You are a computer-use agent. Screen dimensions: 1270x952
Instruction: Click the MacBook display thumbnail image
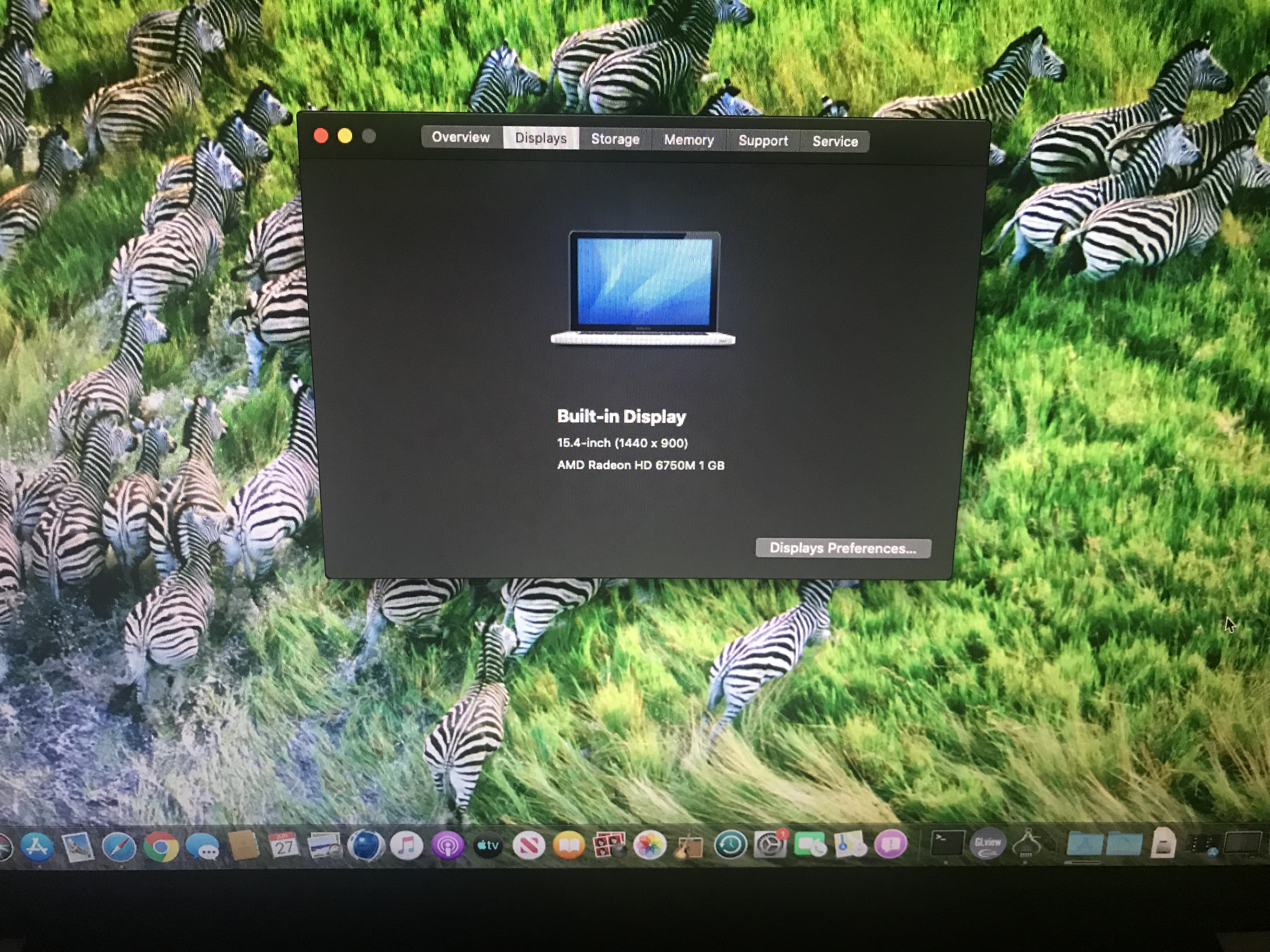coord(643,287)
